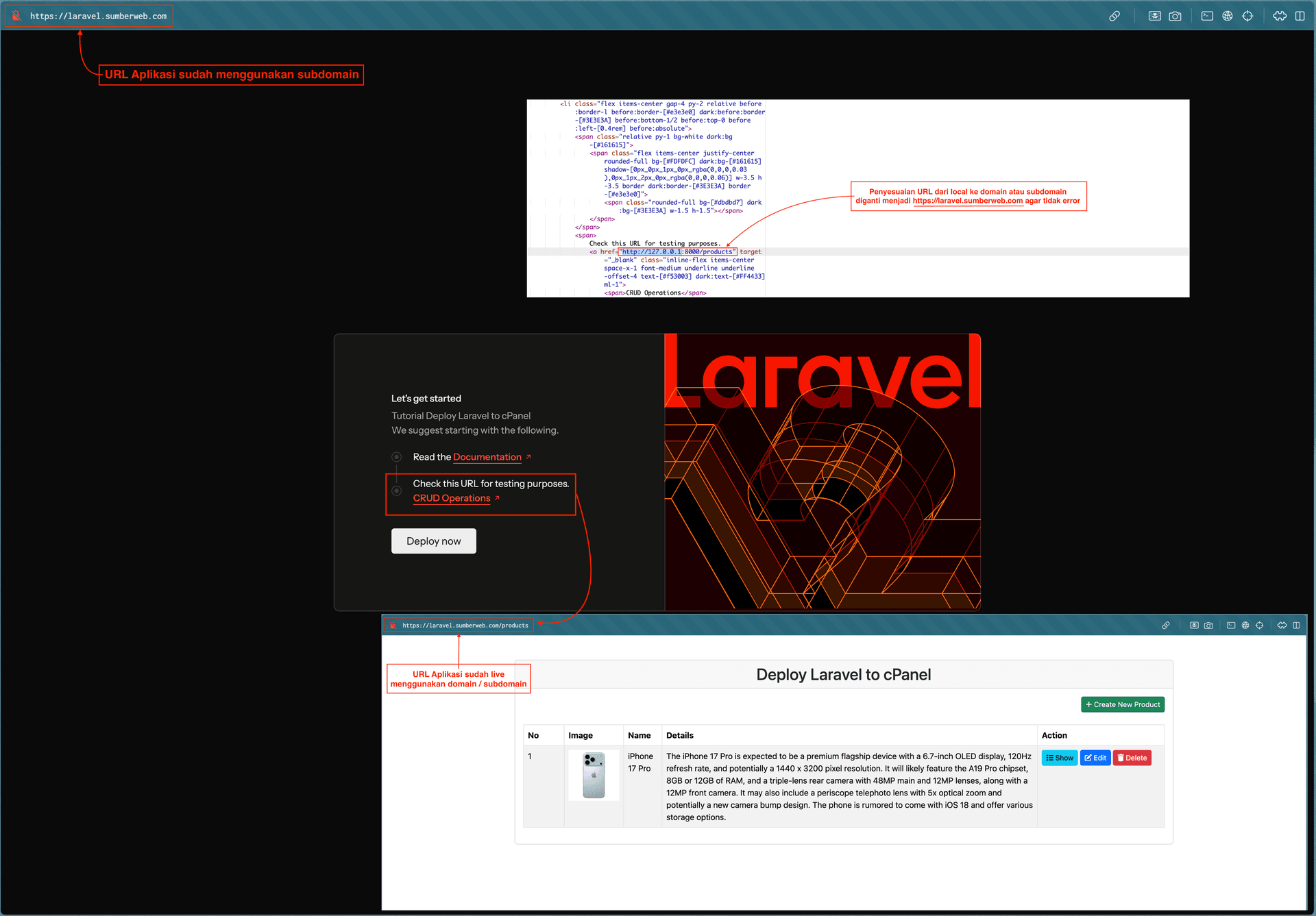
Task: Open the CRUD Operations link
Action: point(451,498)
